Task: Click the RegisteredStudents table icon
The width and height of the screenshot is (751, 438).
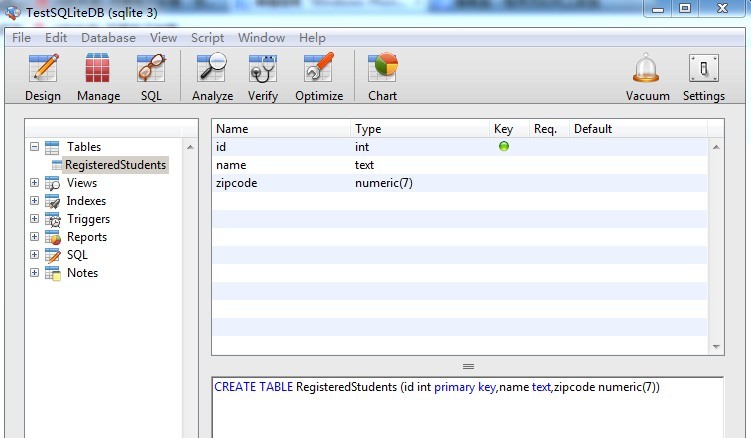Action: coord(57,165)
